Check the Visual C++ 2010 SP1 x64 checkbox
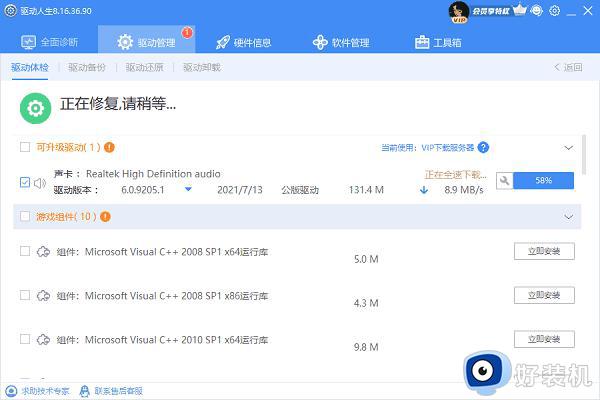The width and height of the screenshot is (600, 400). pos(25,339)
